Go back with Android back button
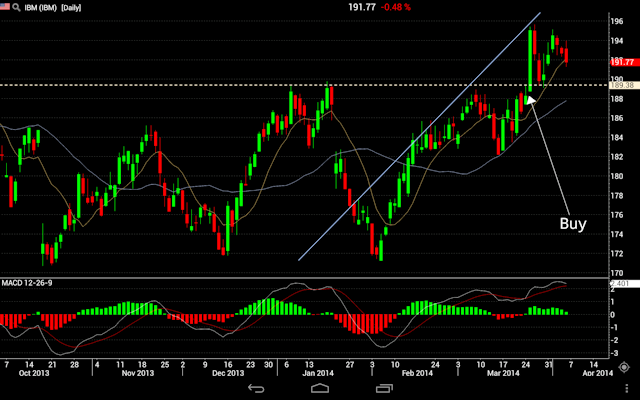Screen dimensions: 640x400 (256, 388)
